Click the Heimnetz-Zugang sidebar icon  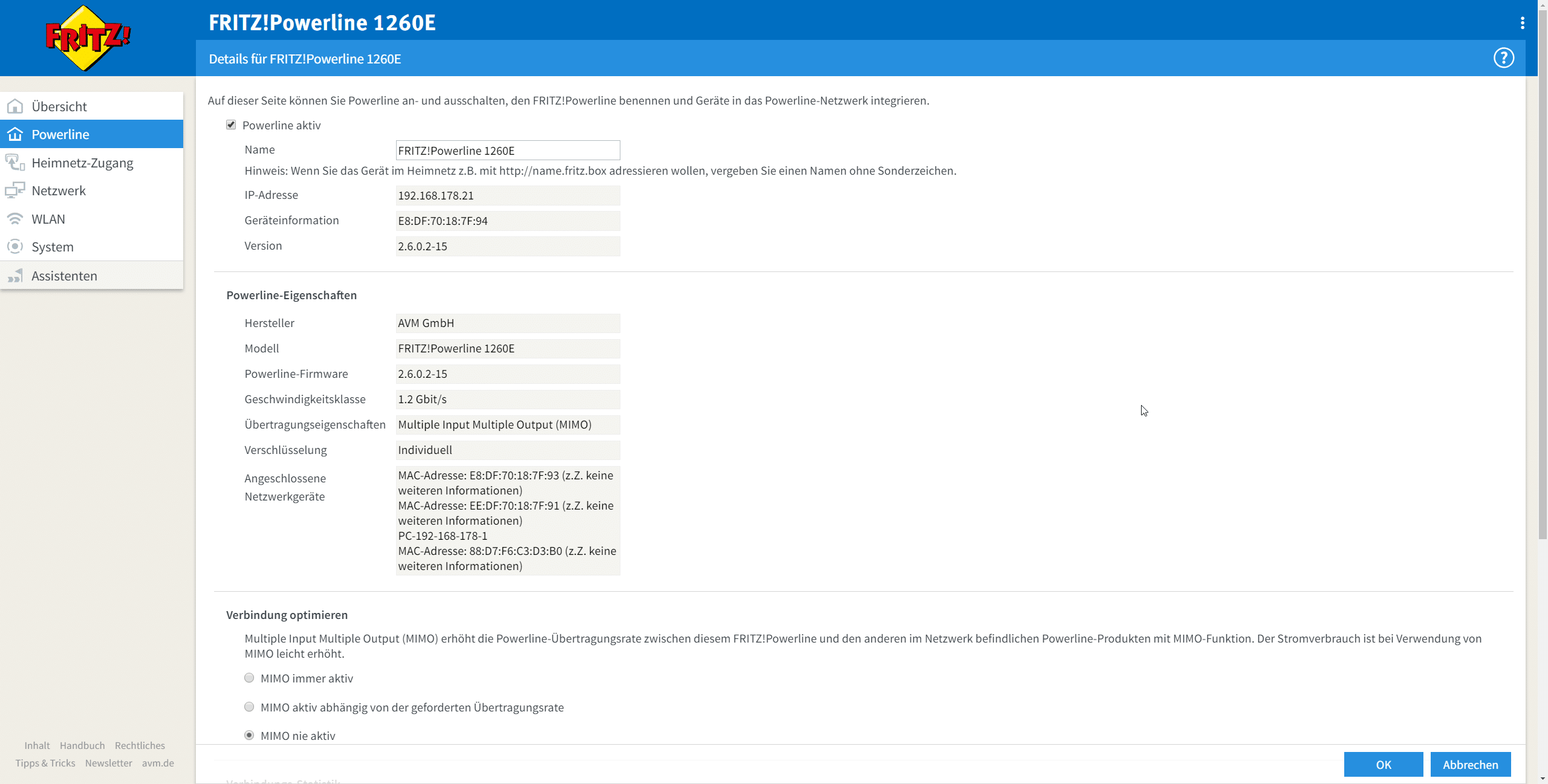(15, 163)
